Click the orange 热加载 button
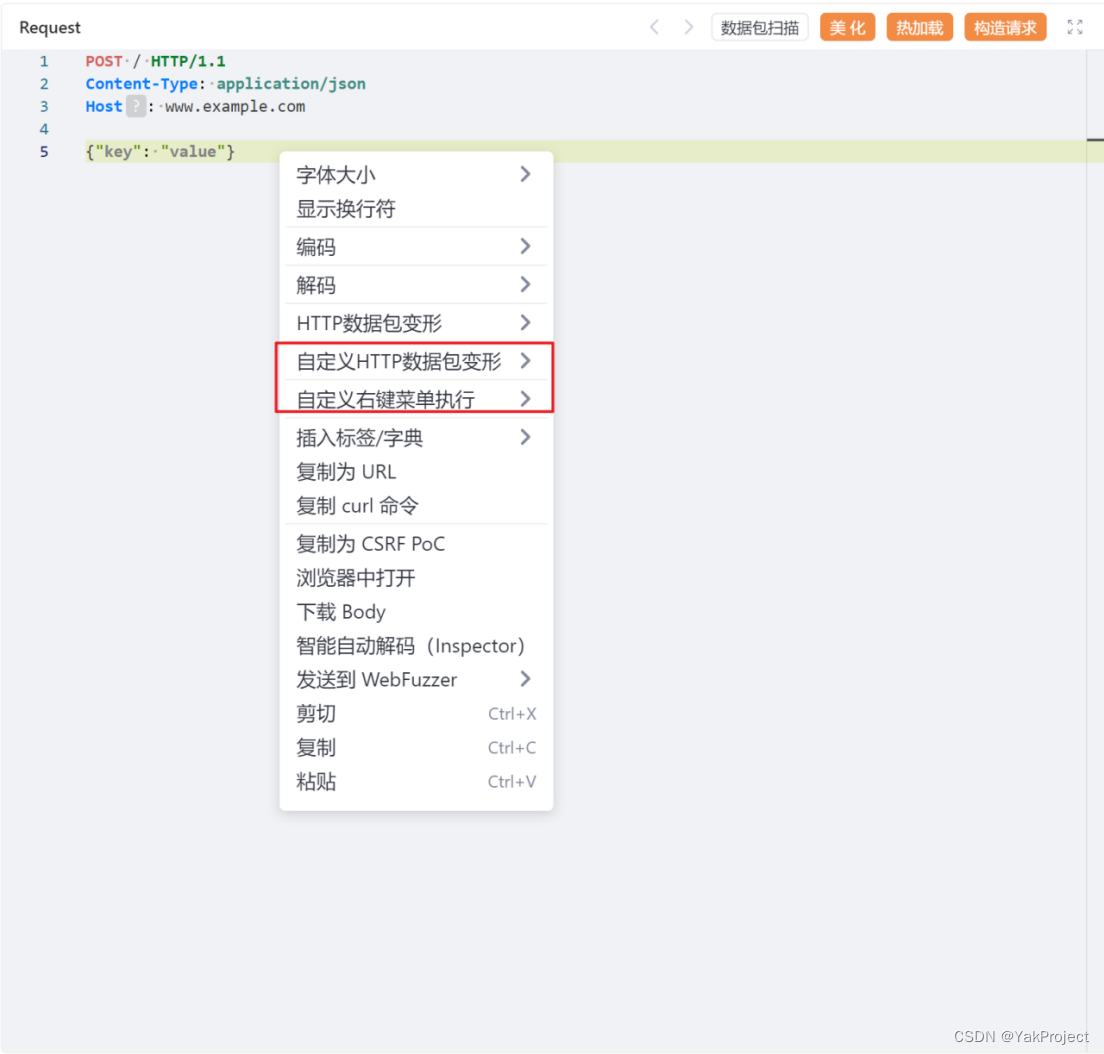Viewport: 1104px width, 1054px height. pyautogui.click(x=920, y=27)
